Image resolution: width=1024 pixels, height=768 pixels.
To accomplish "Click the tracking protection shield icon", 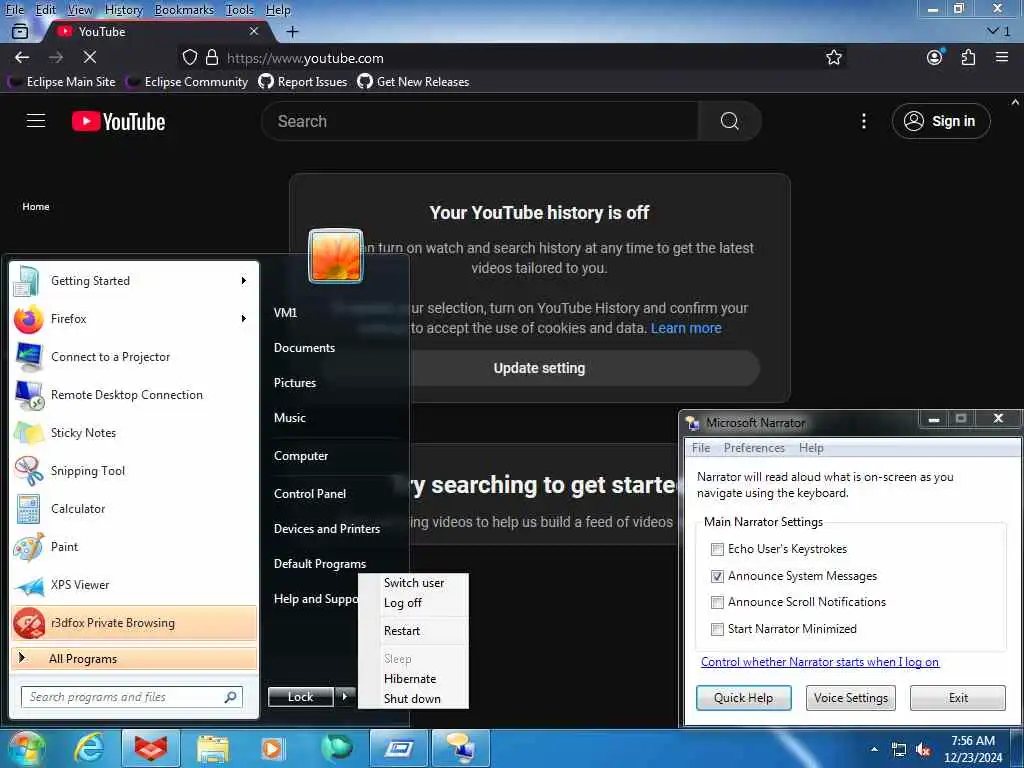I will tap(189, 57).
